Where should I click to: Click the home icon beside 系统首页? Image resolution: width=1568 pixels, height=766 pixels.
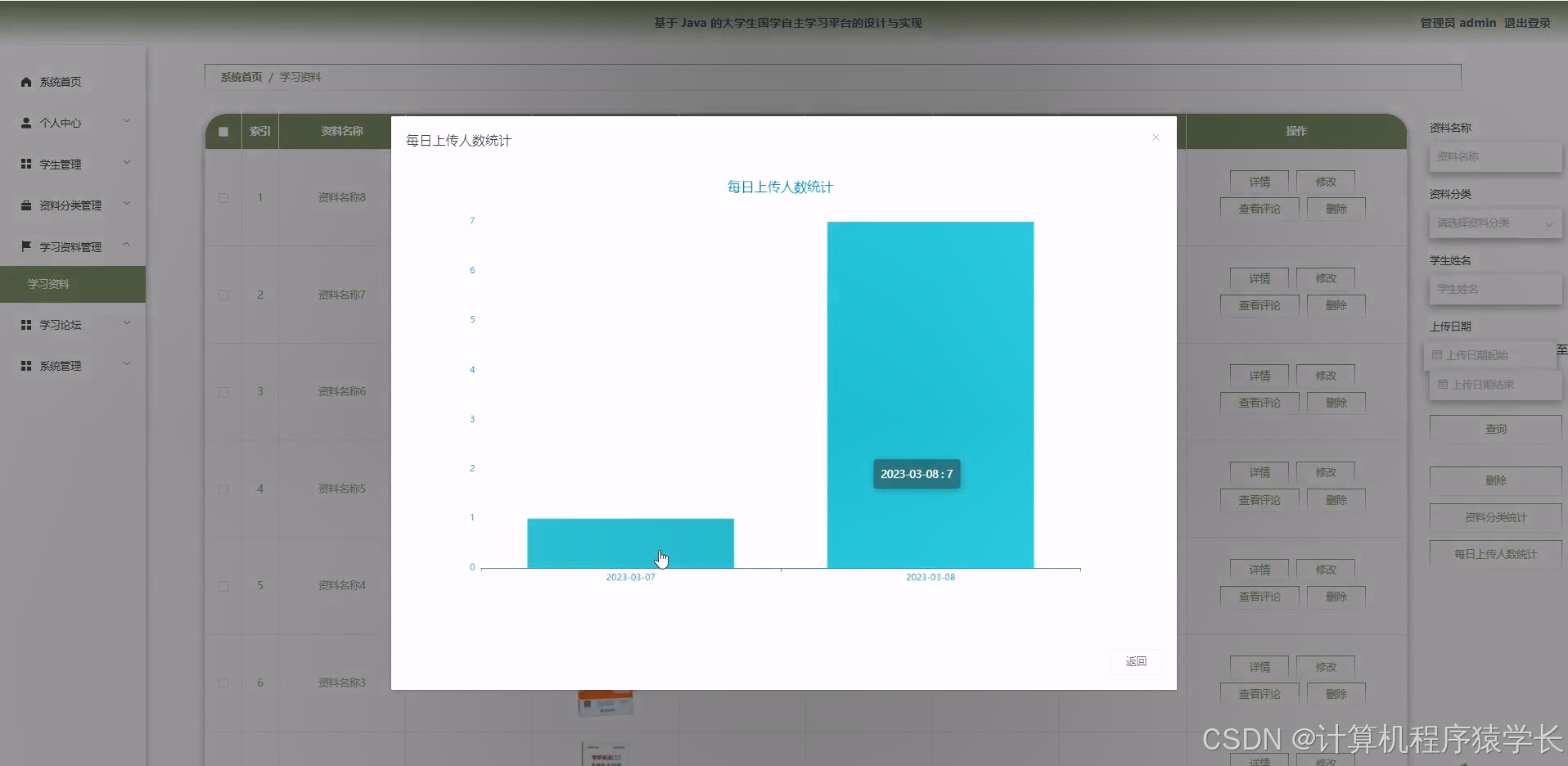(26, 82)
